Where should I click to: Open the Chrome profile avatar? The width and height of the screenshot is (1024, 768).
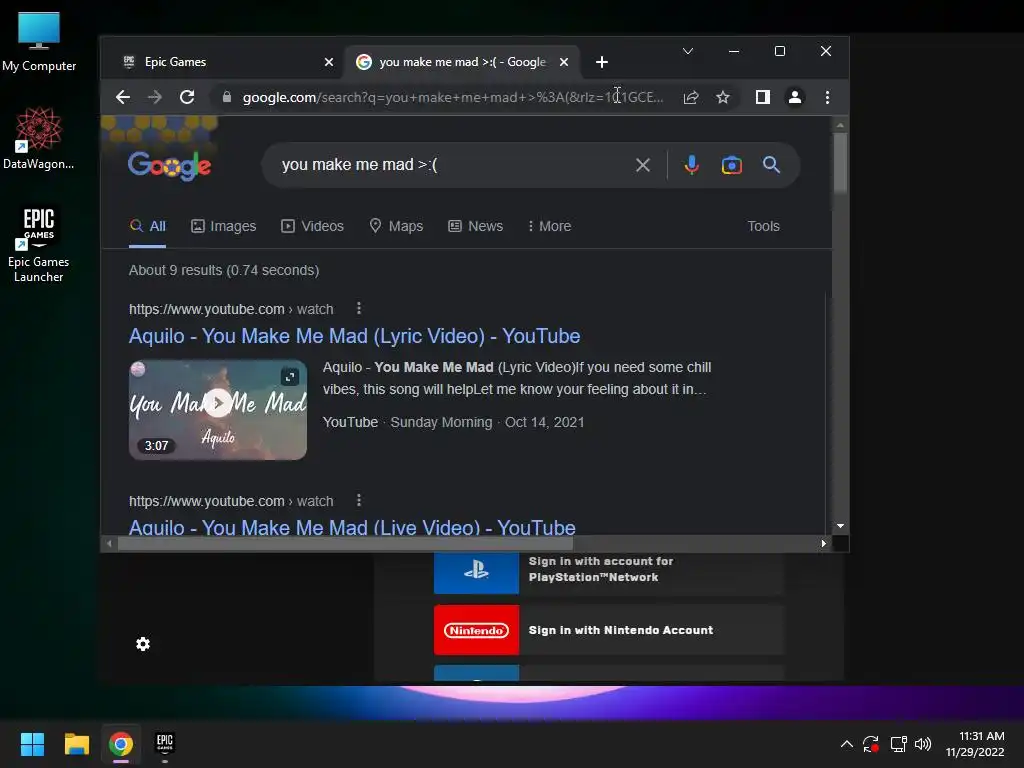(795, 97)
